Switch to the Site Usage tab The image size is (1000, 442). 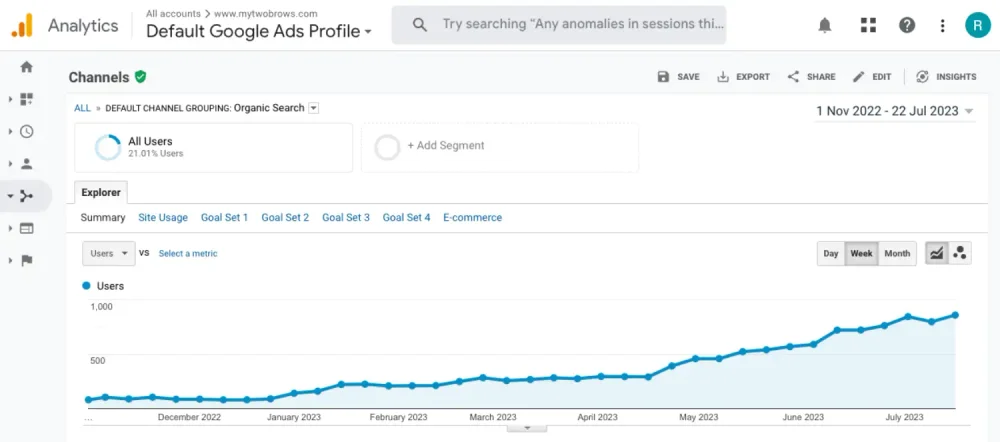(x=163, y=217)
